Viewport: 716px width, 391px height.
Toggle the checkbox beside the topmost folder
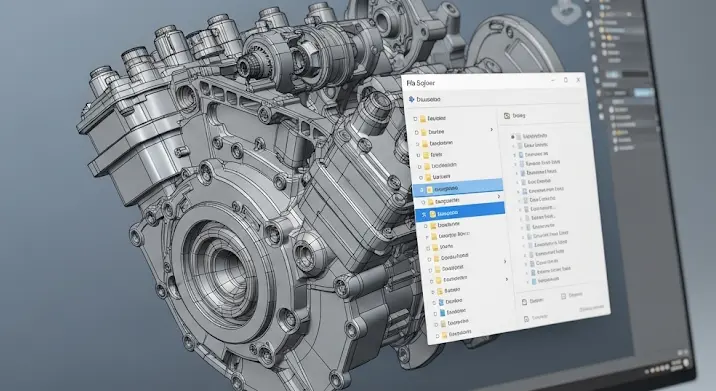point(415,119)
